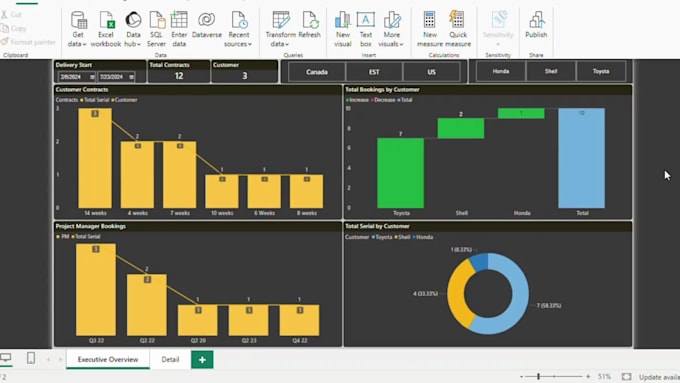Click the Fit to page icon
The height and width of the screenshot is (383, 680).
626,376
